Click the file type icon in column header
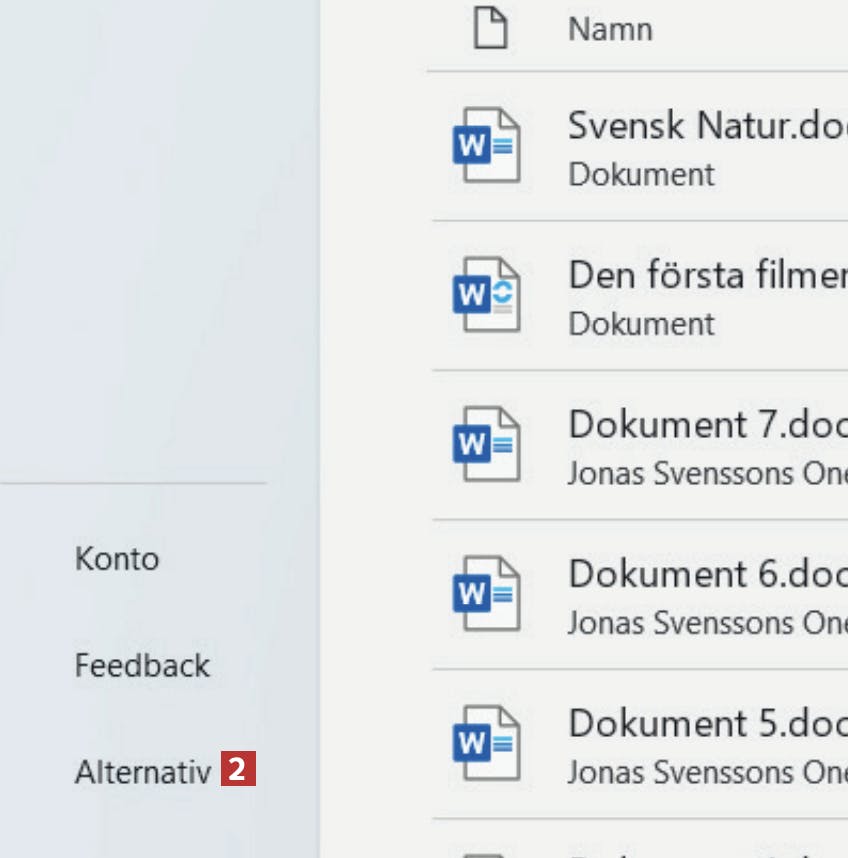848x858 pixels. 490,29
